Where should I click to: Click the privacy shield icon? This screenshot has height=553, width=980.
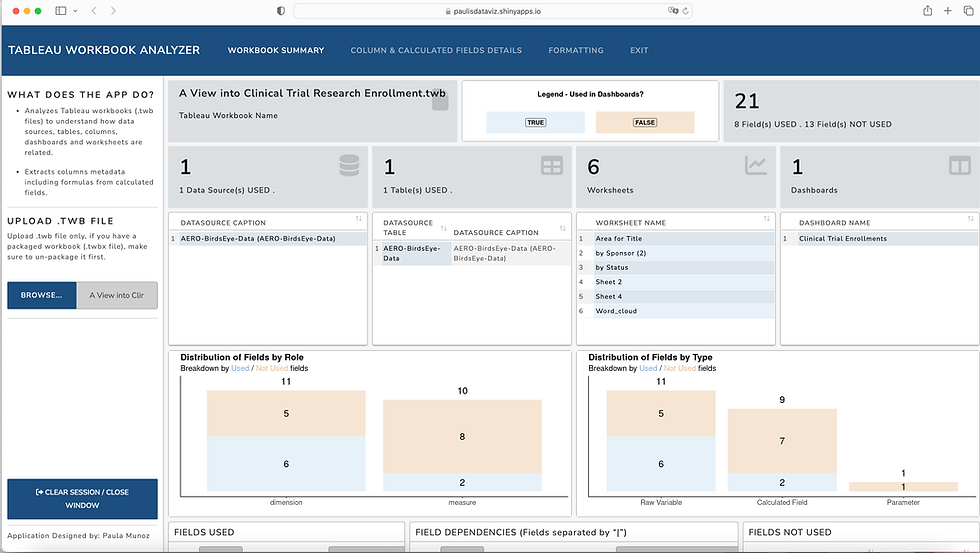[281, 11]
